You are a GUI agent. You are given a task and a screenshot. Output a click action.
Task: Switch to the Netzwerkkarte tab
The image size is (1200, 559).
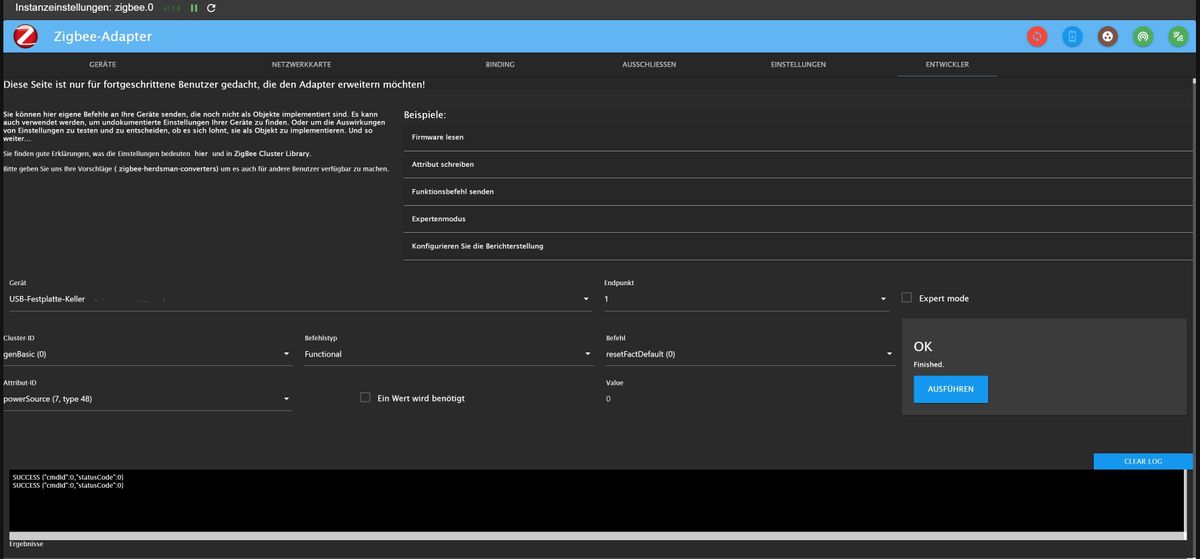(x=301, y=65)
